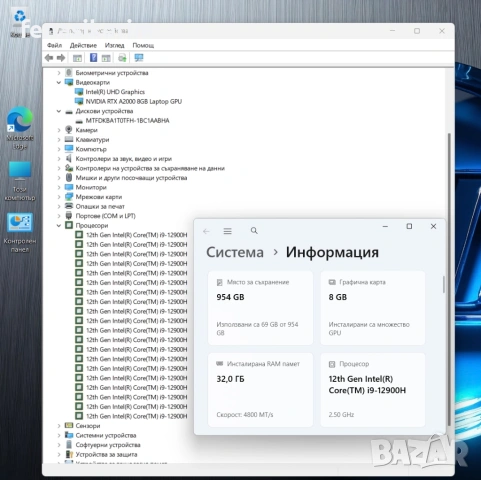This screenshot has width=481, height=480.
Task: Expand the Монитори tree node
Action: pos(59,187)
